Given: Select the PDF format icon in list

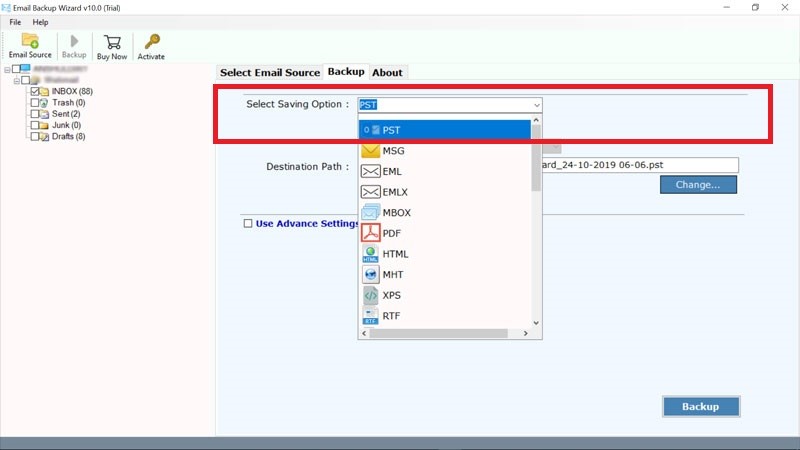Looking at the screenshot, I should tap(370, 233).
